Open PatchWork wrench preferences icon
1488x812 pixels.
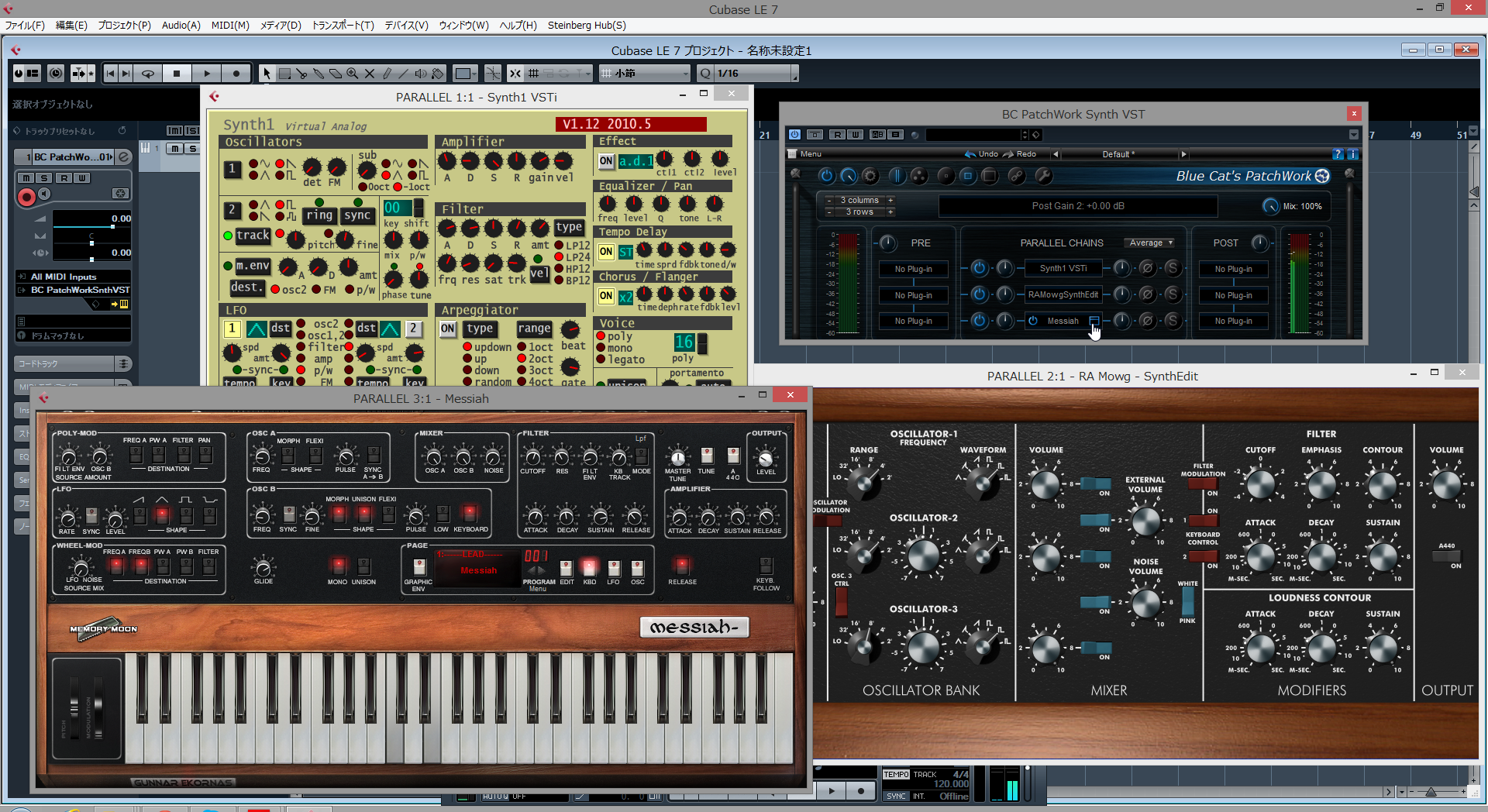point(1044,176)
